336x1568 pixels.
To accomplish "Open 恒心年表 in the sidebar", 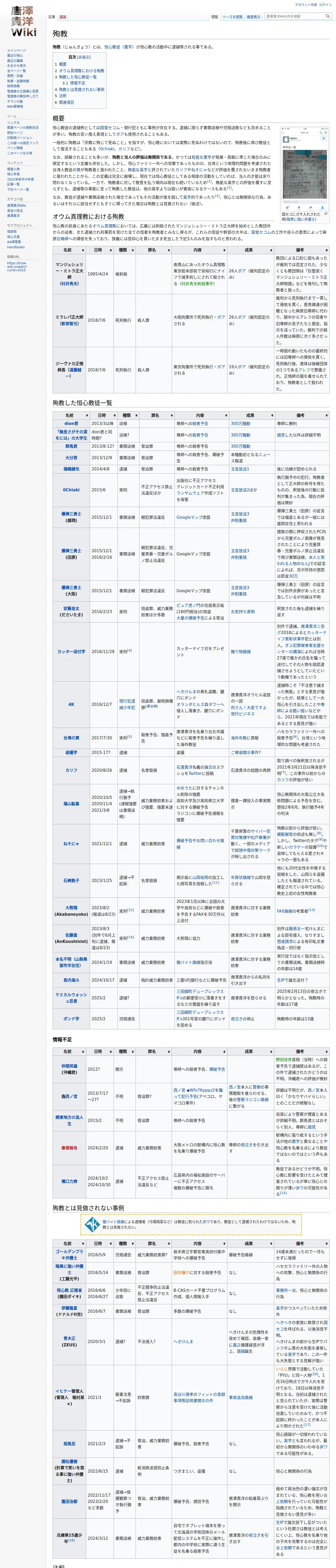I will tap(13, 174).
